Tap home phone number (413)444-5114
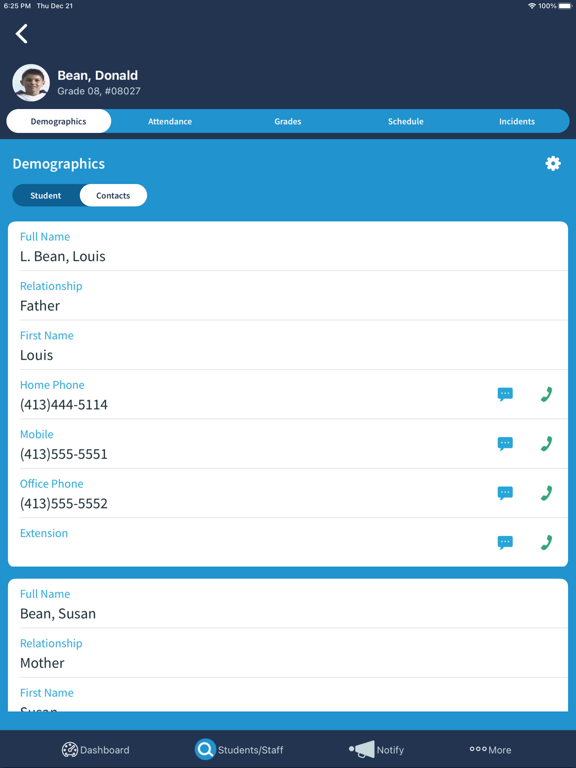The image size is (576, 768). point(64,405)
